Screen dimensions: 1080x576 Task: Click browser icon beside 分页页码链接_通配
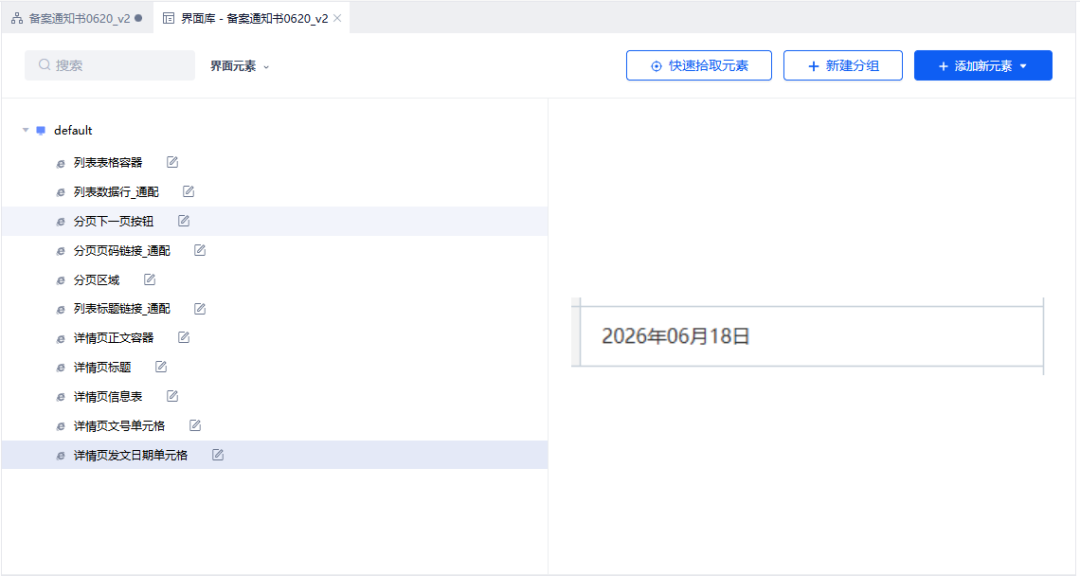tap(61, 251)
